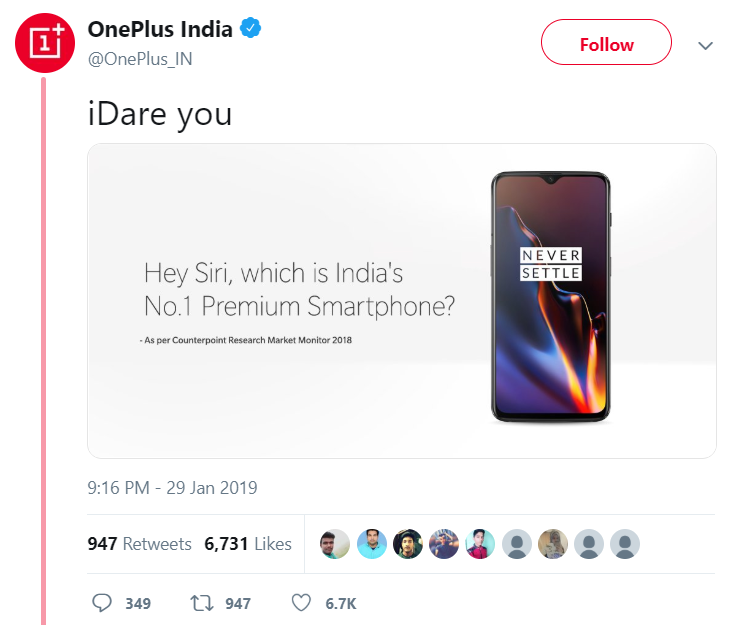
Task: Click the reply speech bubble icon
Action: (101, 603)
